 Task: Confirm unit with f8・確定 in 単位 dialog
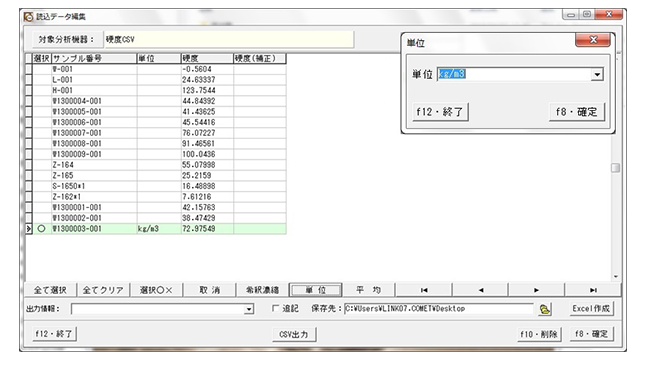[x=577, y=112]
